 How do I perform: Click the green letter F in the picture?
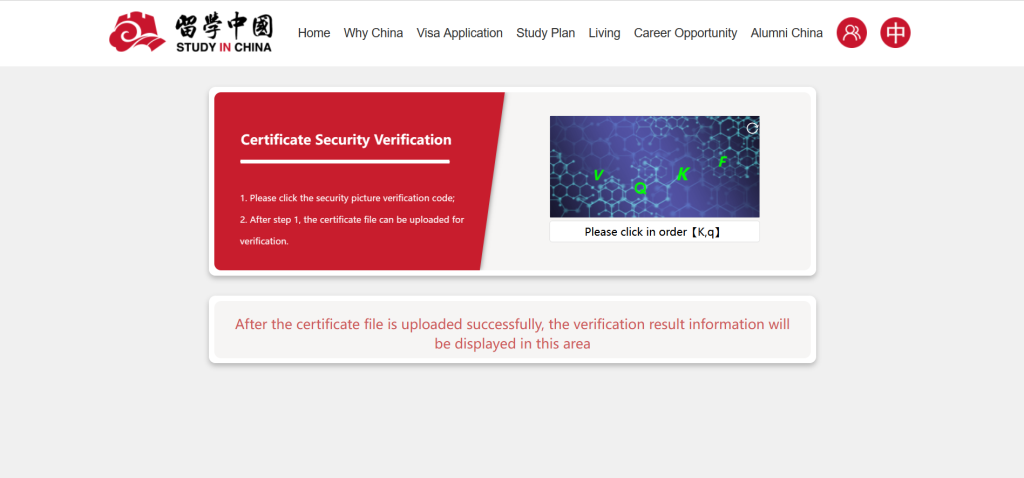(x=722, y=161)
